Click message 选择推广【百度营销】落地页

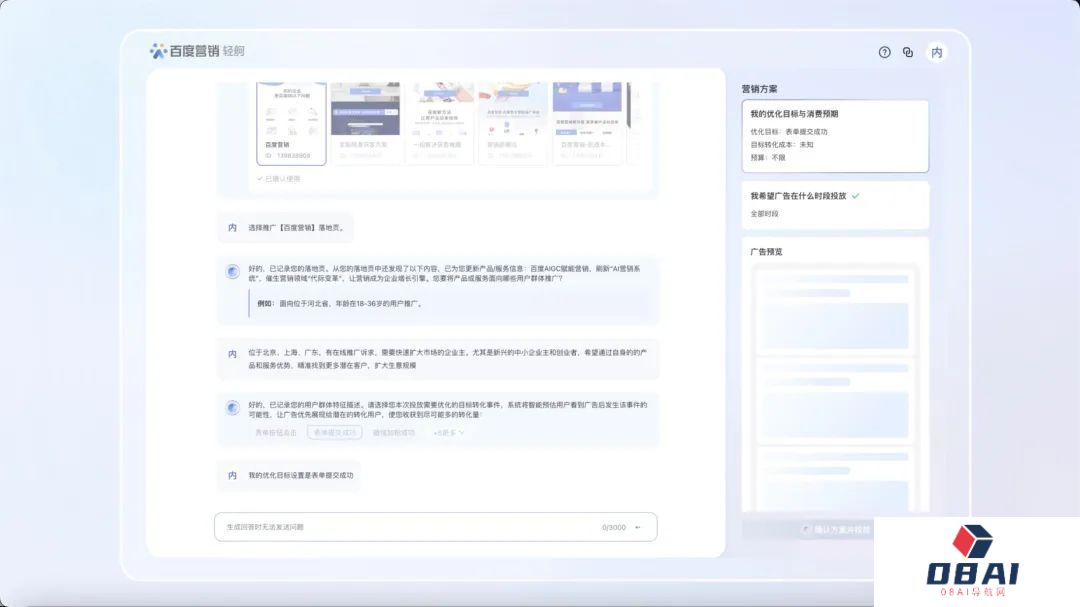pyautogui.click(x=296, y=227)
